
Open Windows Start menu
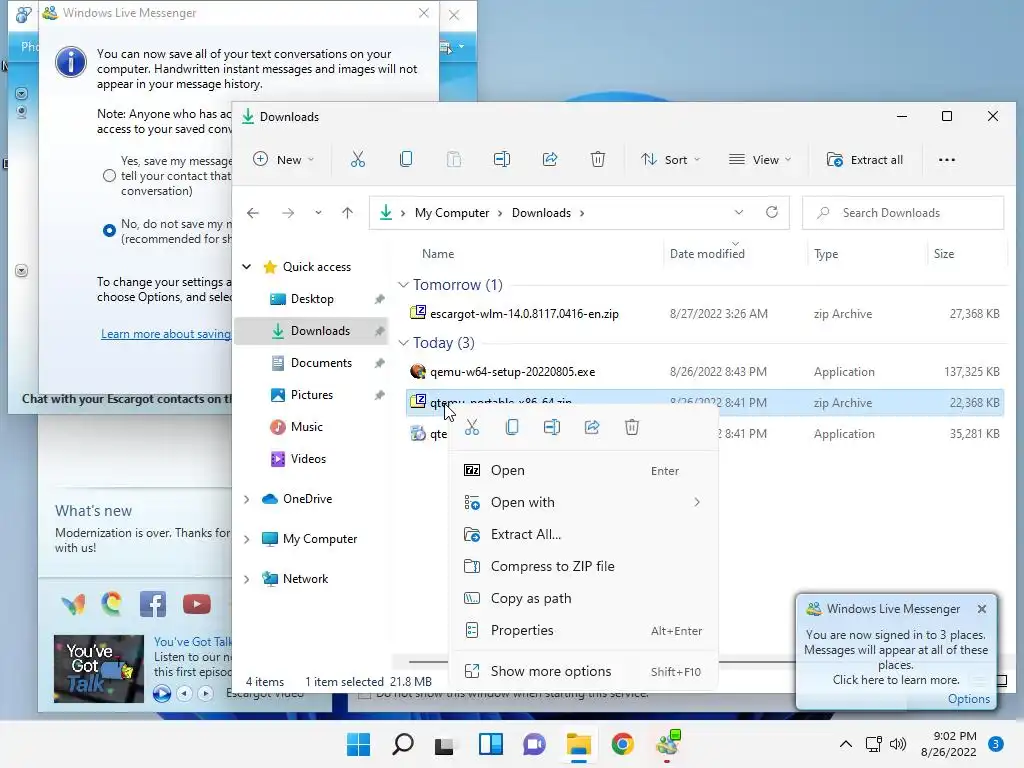358,744
